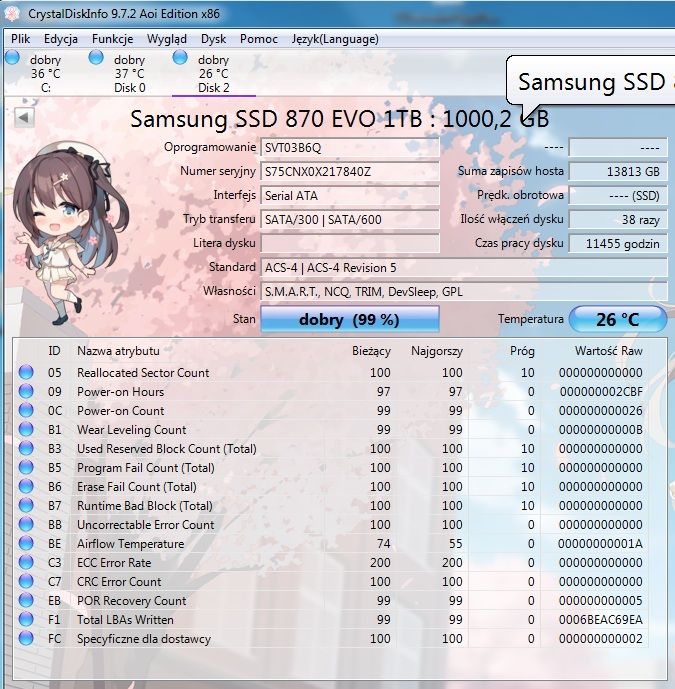
Task: Select the C: drive tab at 36 °C
Action: point(45,73)
